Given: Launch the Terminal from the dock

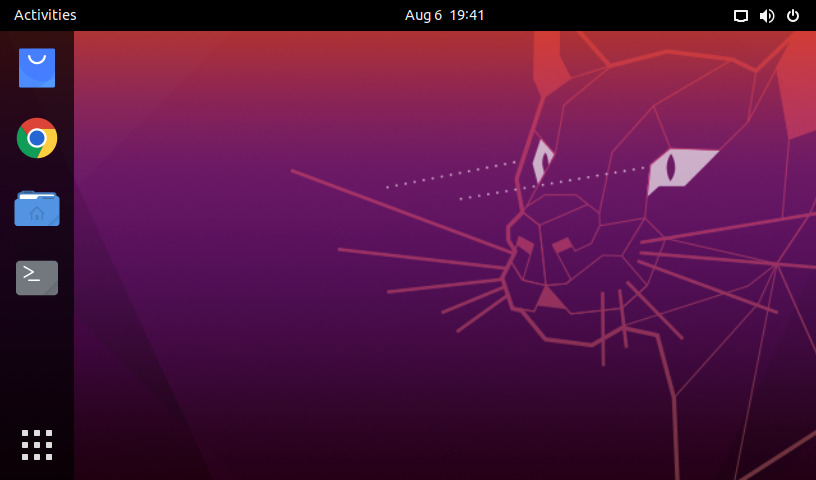Looking at the screenshot, I should [37, 277].
